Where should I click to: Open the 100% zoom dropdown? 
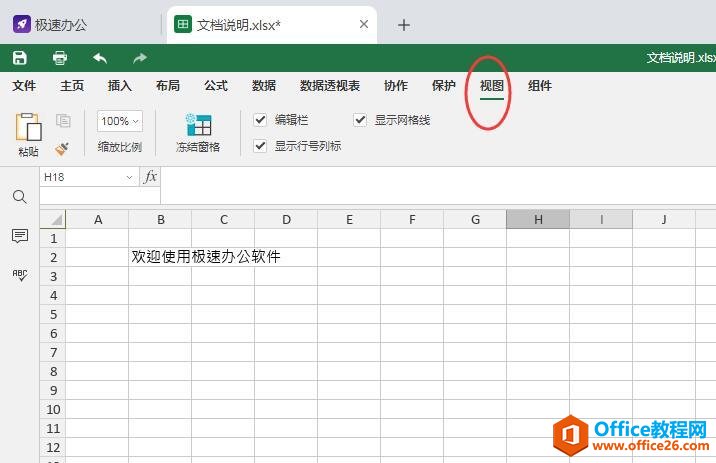[x=120, y=121]
